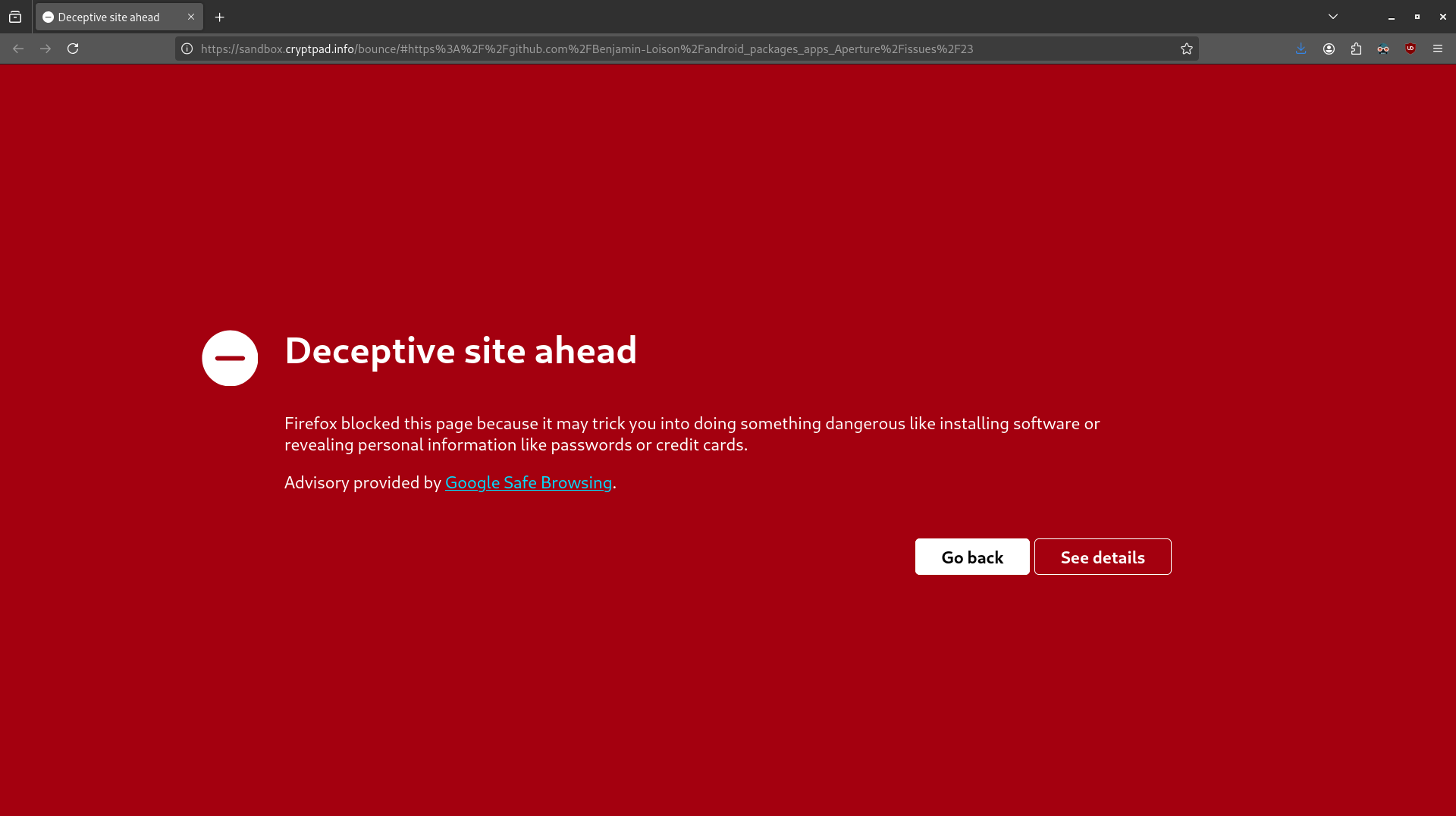Screen dimensions: 1456x816
Task: Expand the list all tabs chevron
Action: click(1333, 17)
